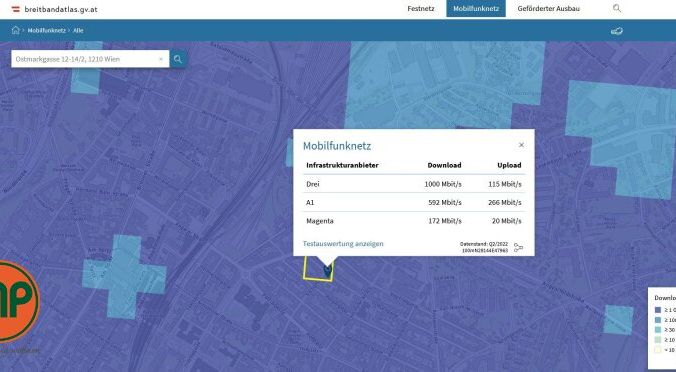Click the magnifier search icon in header
The height and width of the screenshot is (372, 676).
[617, 8]
